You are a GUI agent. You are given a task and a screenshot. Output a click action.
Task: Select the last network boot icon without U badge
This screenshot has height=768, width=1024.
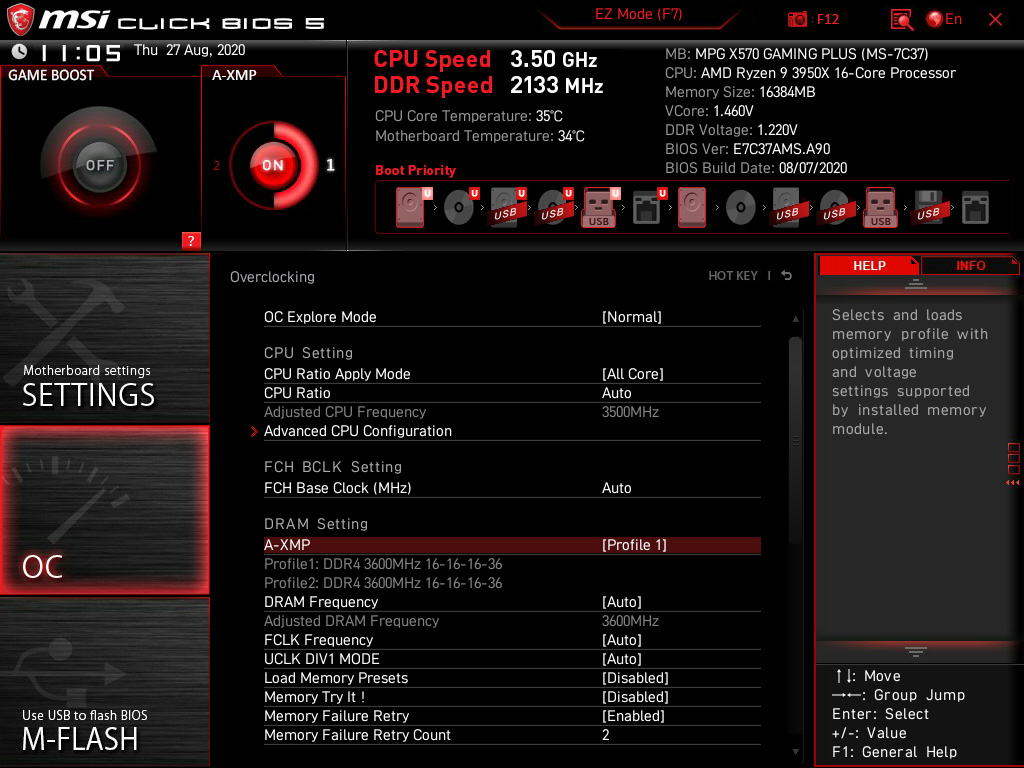coord(975,208)
